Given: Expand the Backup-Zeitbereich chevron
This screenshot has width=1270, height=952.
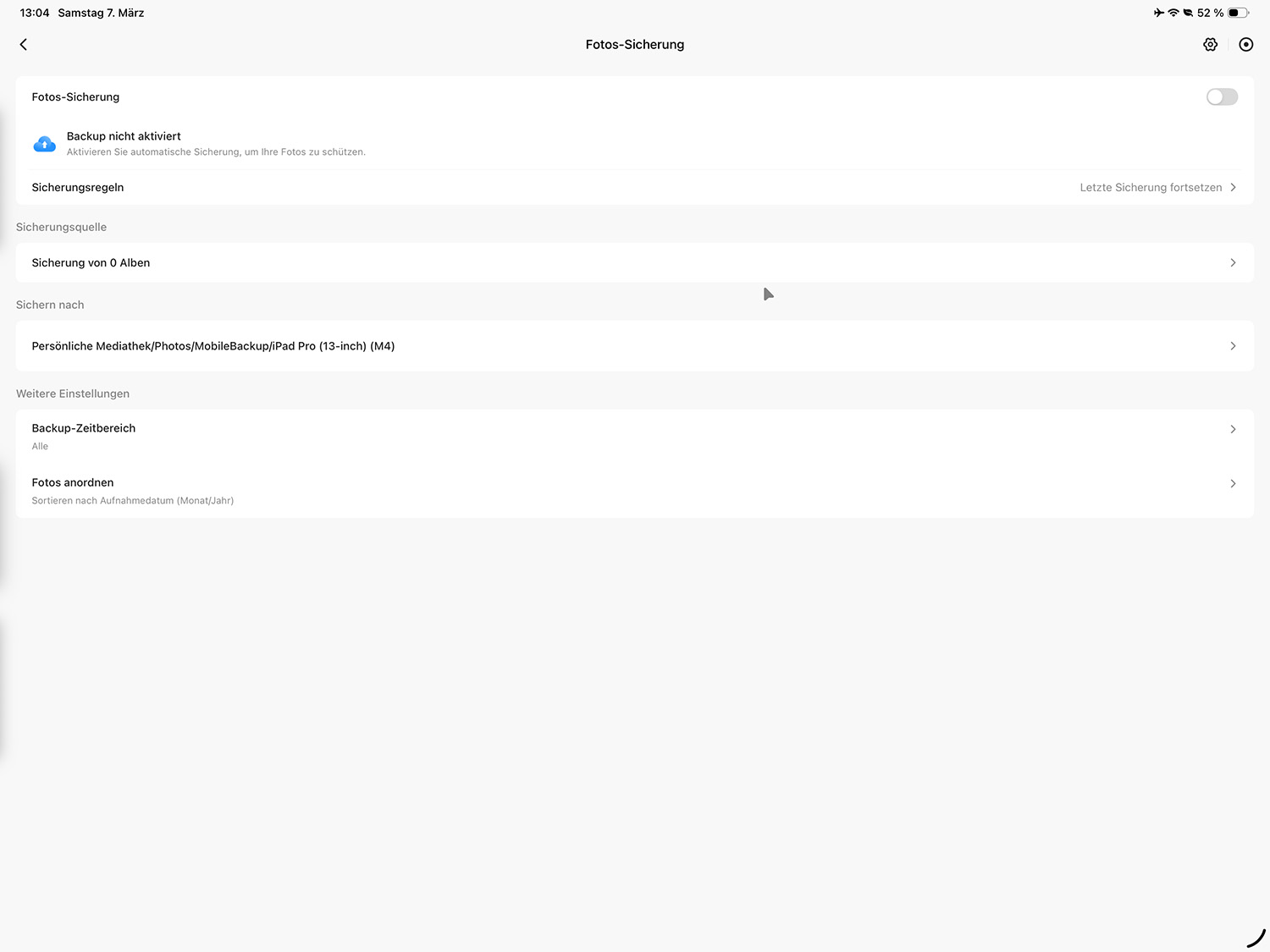Looking at the screenshot, I should pyautogui.click(x=1233, y=429).
